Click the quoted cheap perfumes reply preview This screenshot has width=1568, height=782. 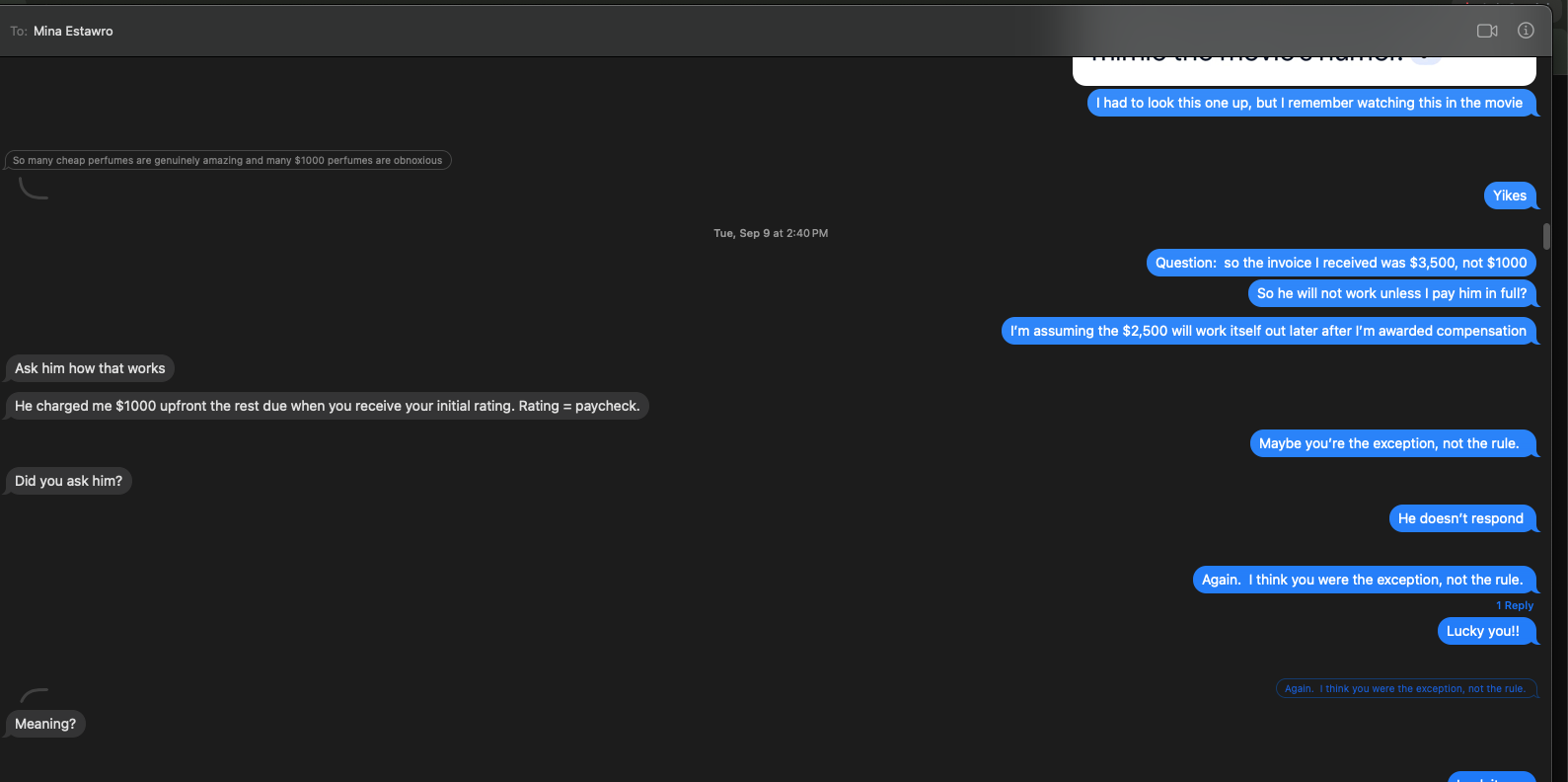228,160
